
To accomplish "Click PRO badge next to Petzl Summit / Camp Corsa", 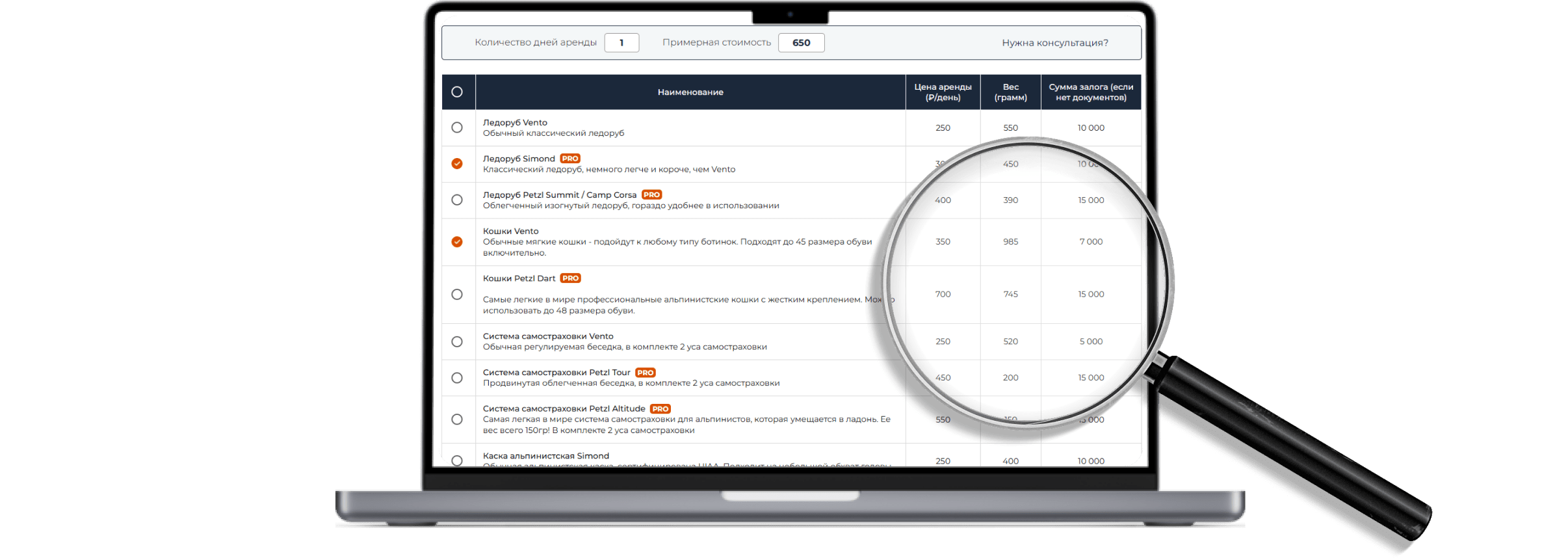I will point(651,194).
